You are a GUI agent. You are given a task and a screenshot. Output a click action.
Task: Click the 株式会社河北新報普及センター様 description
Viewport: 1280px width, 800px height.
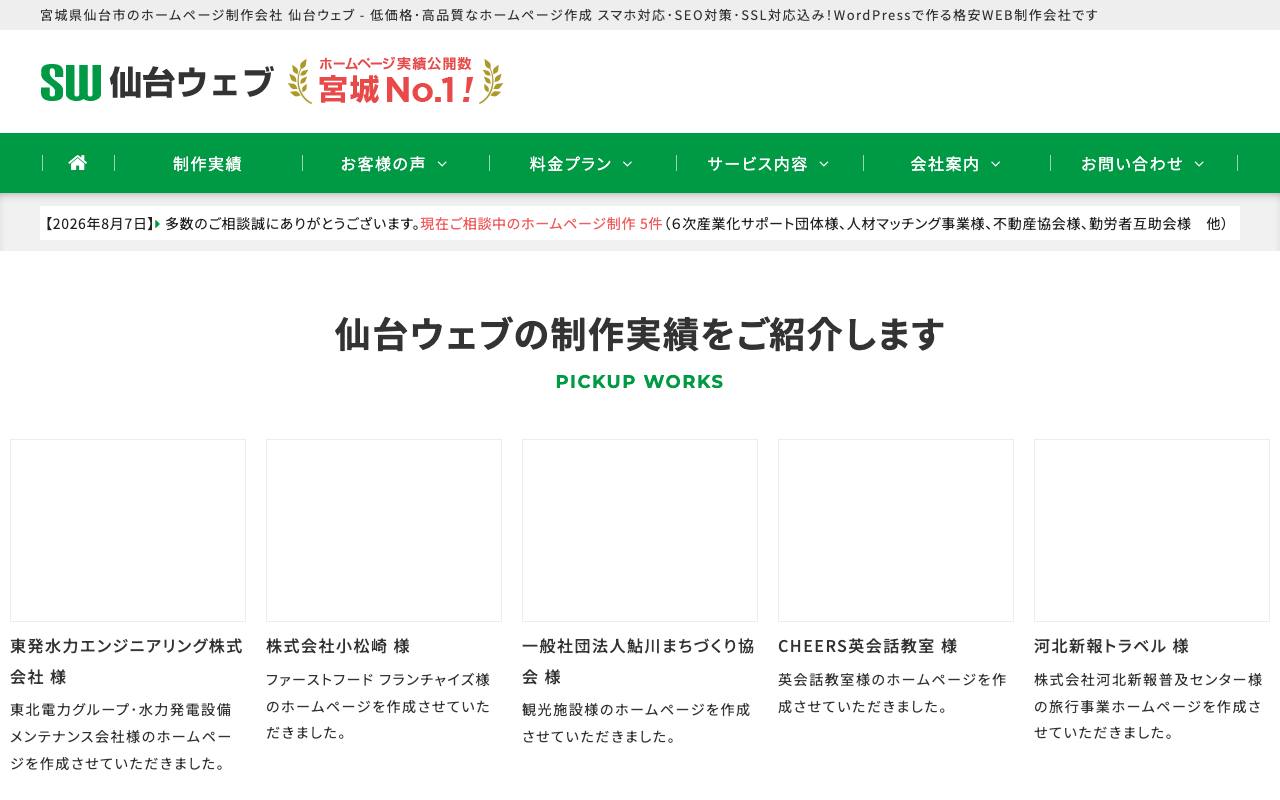(1148, 706)
